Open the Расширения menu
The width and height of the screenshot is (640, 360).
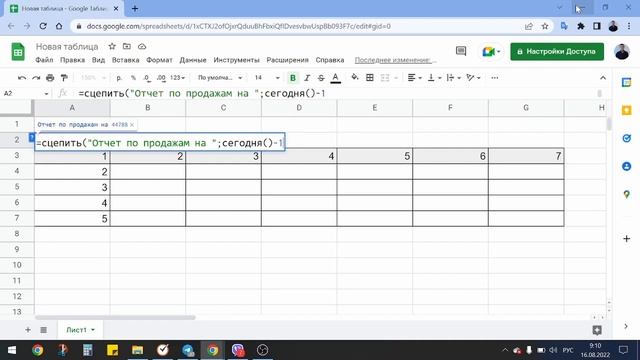point(287,60)
